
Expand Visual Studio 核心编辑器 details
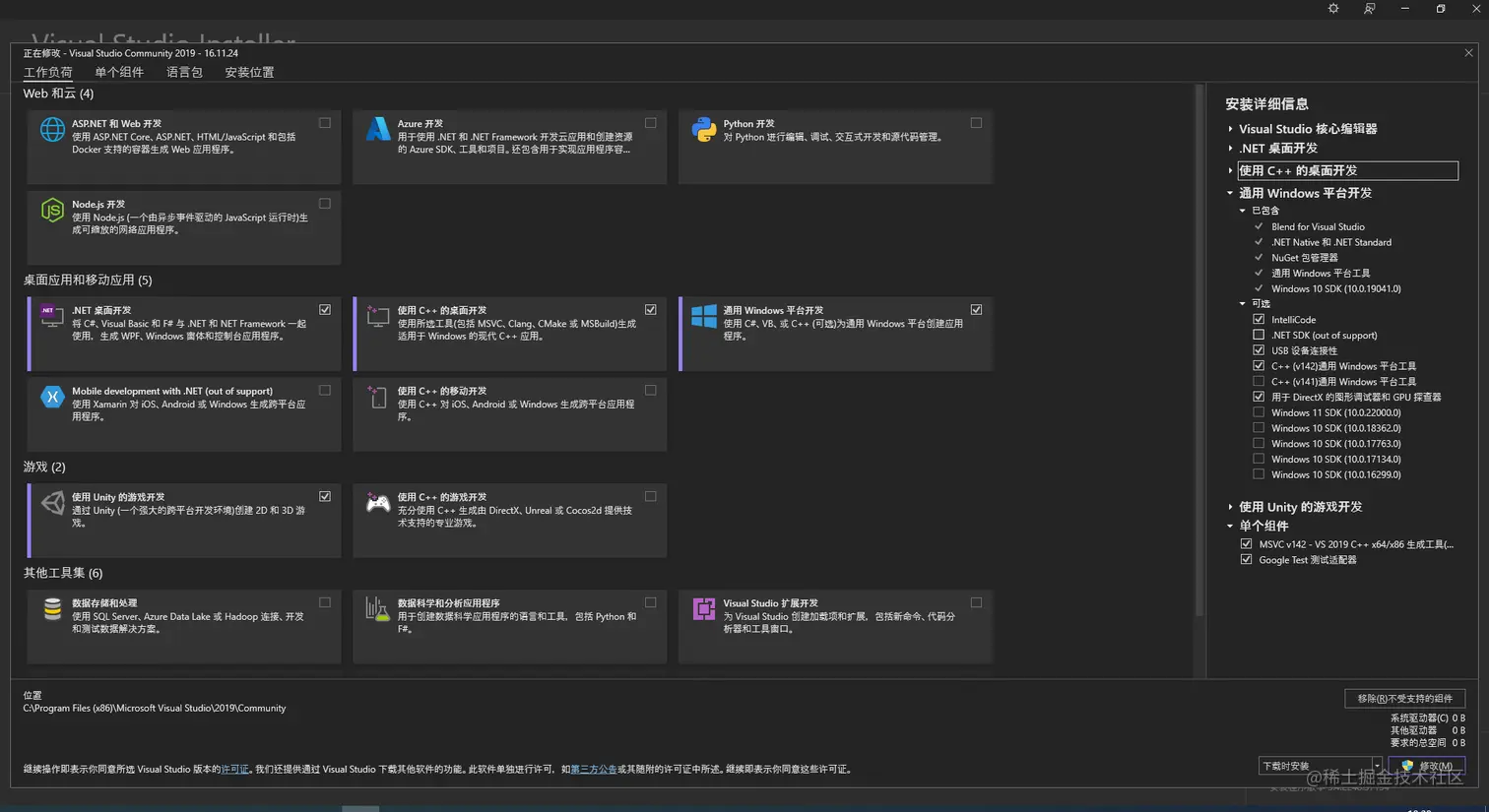point(1230,129)
